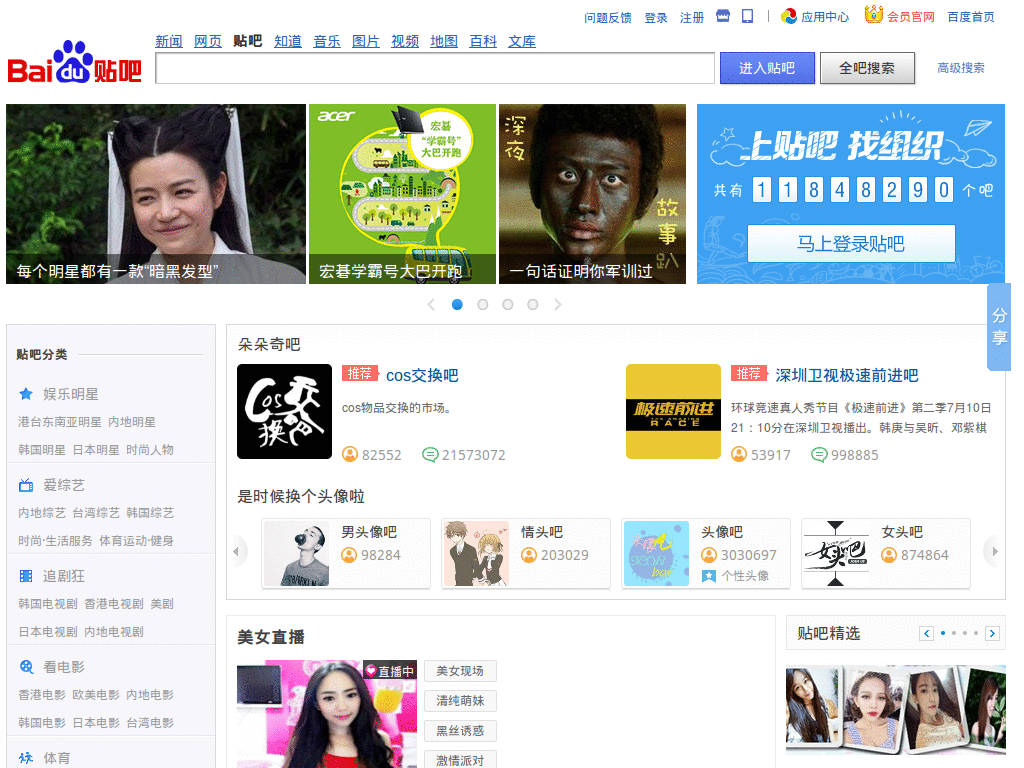Click the 美女现场 tag button

pos(460,671)
